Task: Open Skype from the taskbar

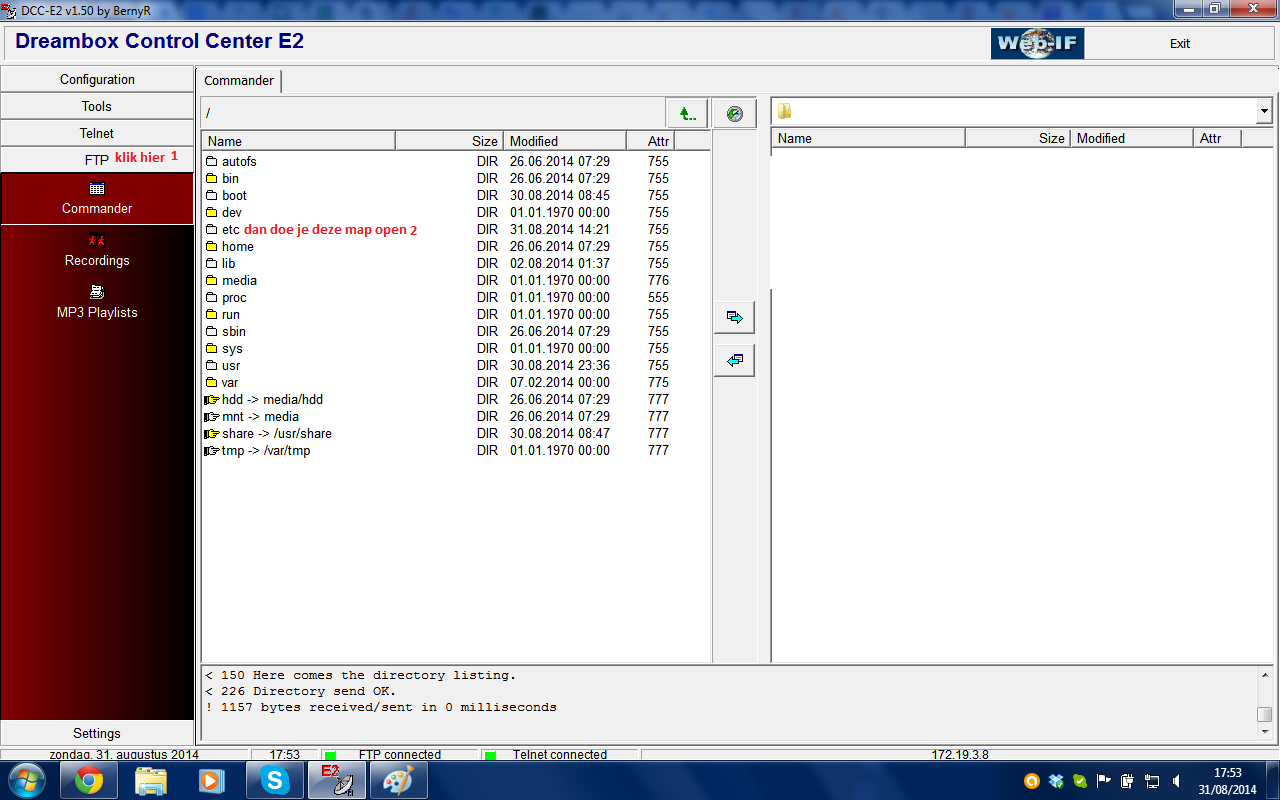Action: tap(274, 780)
